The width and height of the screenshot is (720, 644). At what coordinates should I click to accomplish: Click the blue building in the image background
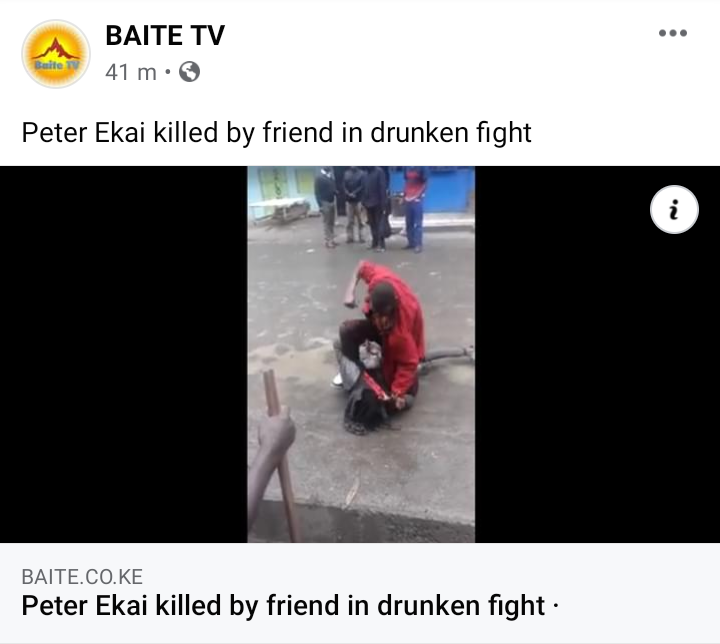pos(448,189)
